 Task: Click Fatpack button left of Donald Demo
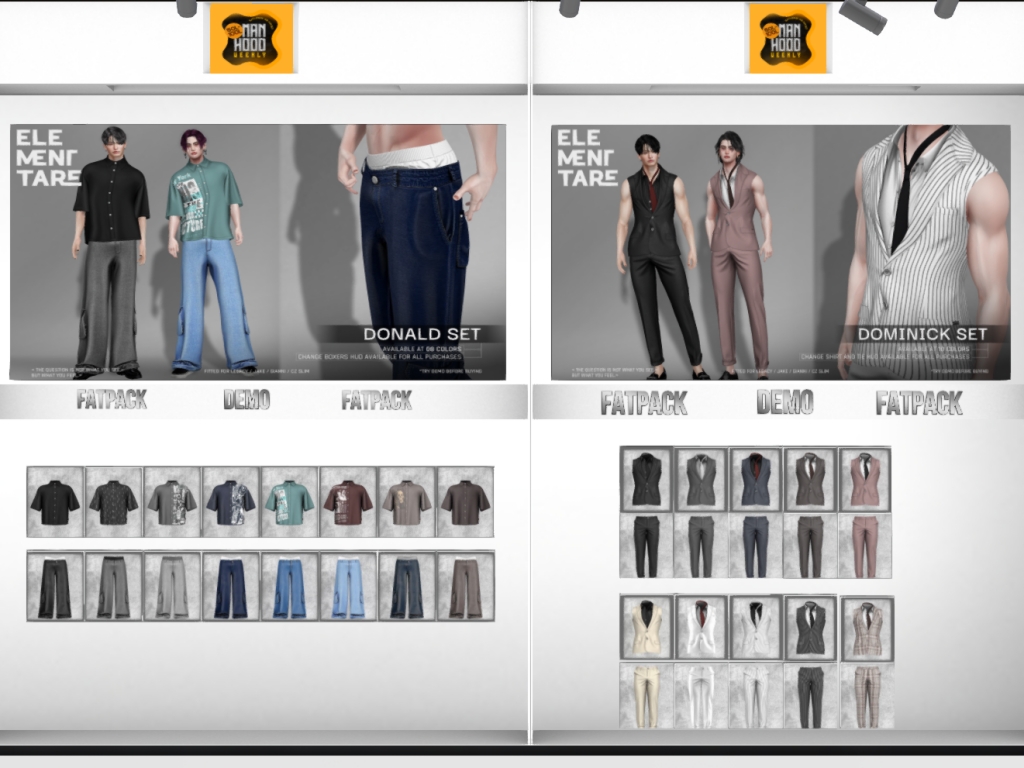(x=112, y=400)
